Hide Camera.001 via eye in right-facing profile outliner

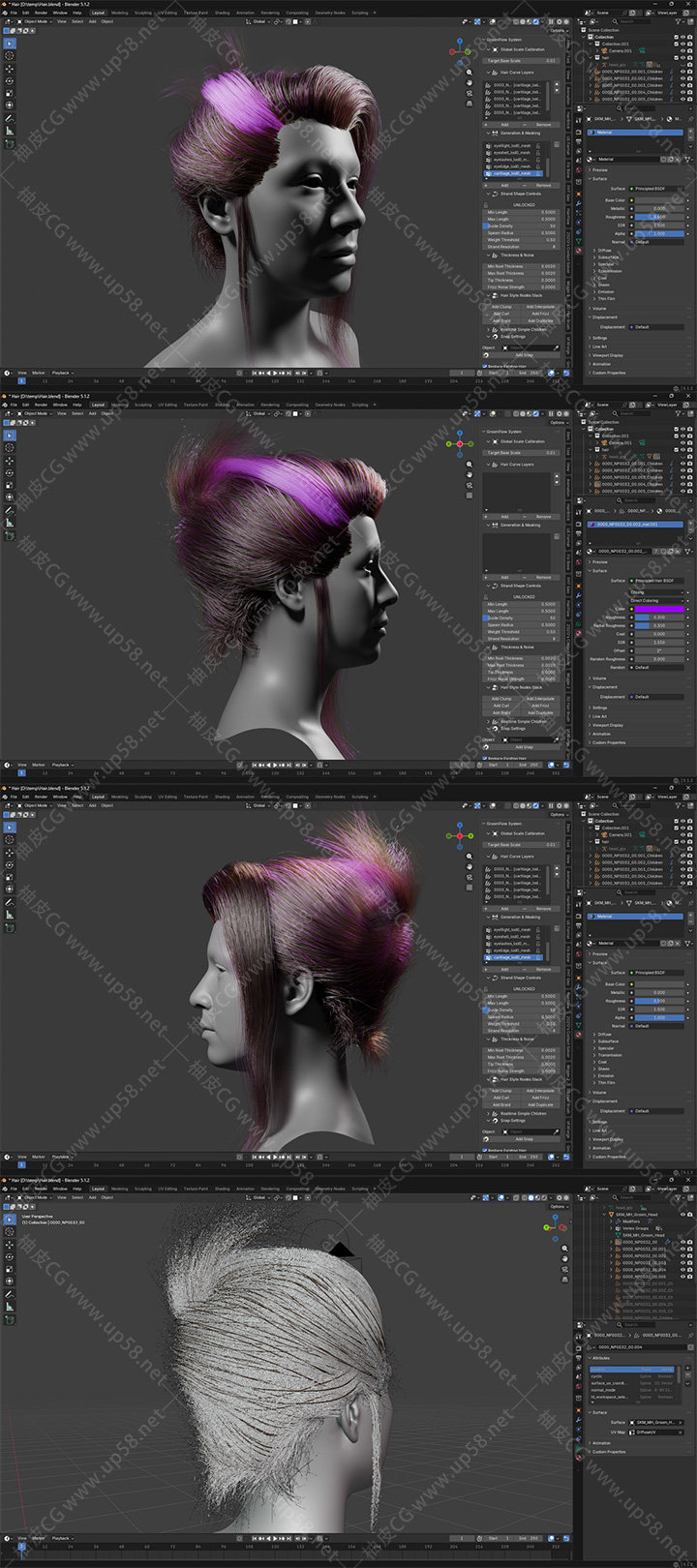click(x=682, y=442)
